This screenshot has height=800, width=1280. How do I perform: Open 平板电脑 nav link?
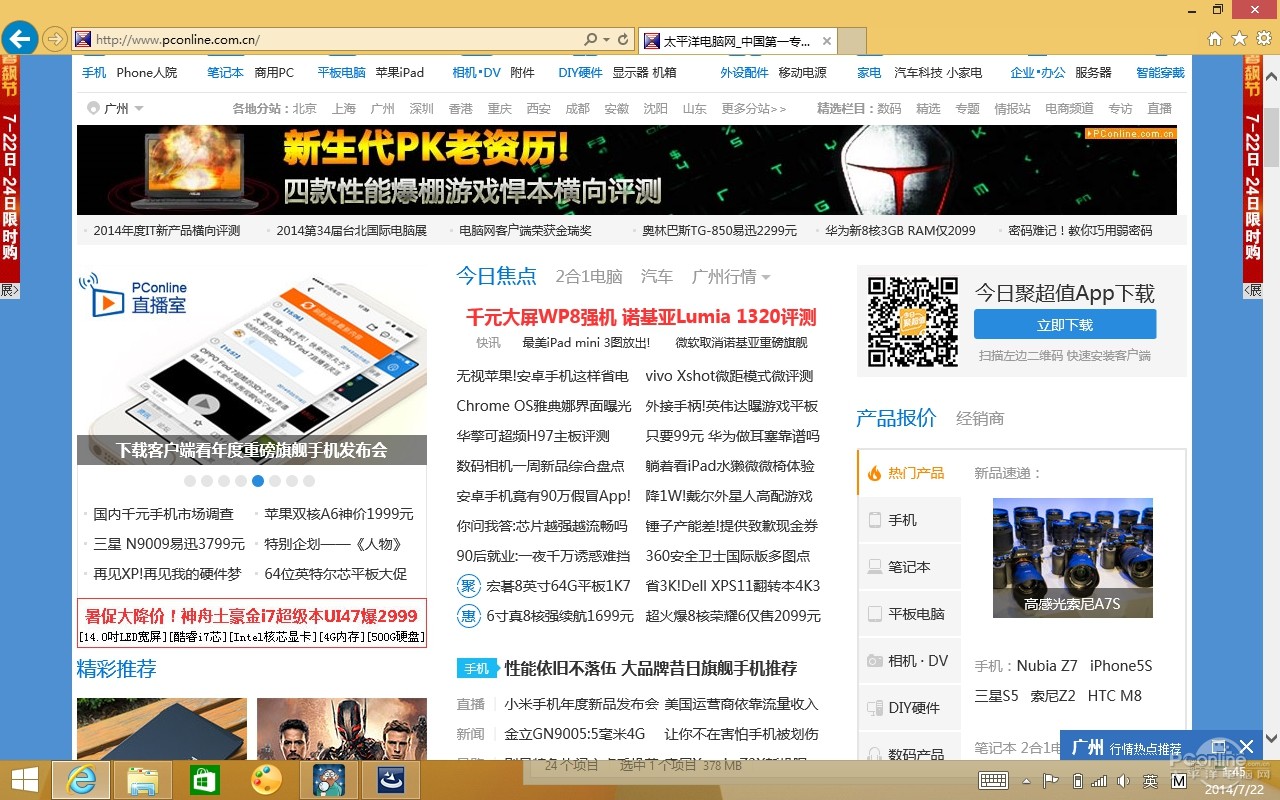(x=342, y=73)
